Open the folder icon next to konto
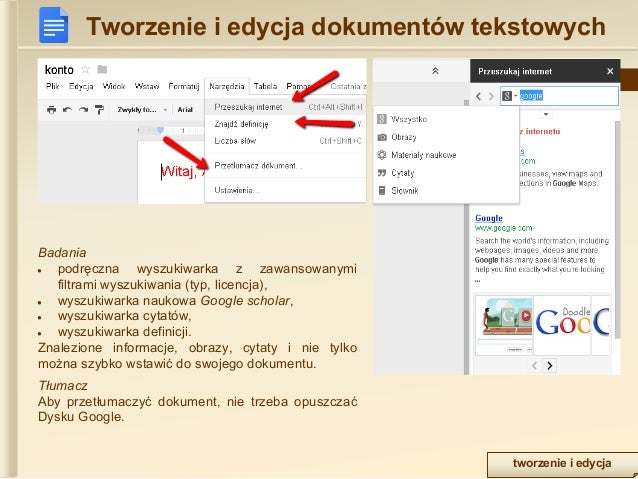Screen dimensions: 638x479 [x=102, y=70]
